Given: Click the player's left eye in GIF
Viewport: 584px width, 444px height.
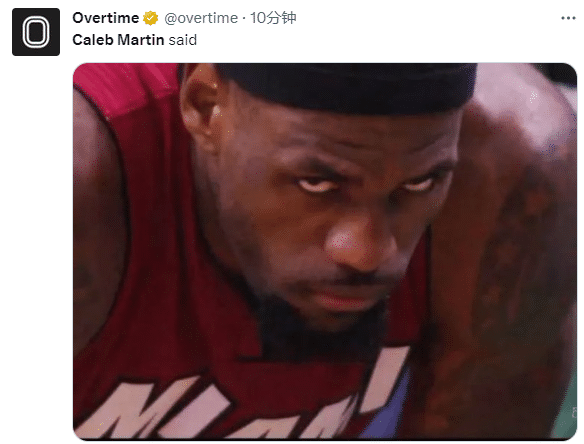Looking at the screenshot, I should click(x=419, y=184).
